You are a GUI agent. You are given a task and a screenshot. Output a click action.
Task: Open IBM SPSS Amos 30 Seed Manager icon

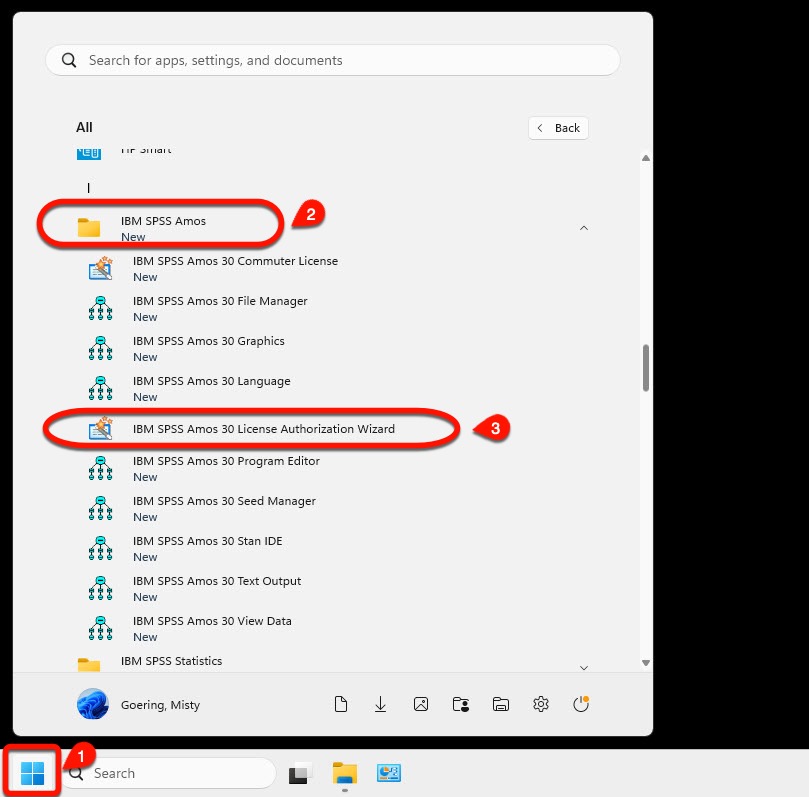click(101, 509)
